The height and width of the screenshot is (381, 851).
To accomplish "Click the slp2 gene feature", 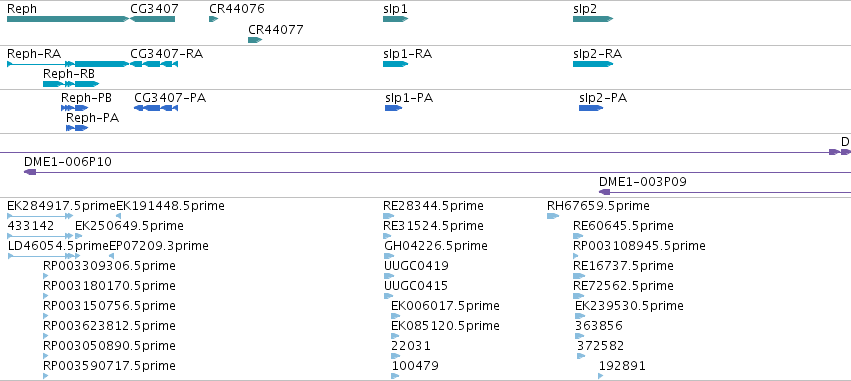I will (x=593, y=19).
